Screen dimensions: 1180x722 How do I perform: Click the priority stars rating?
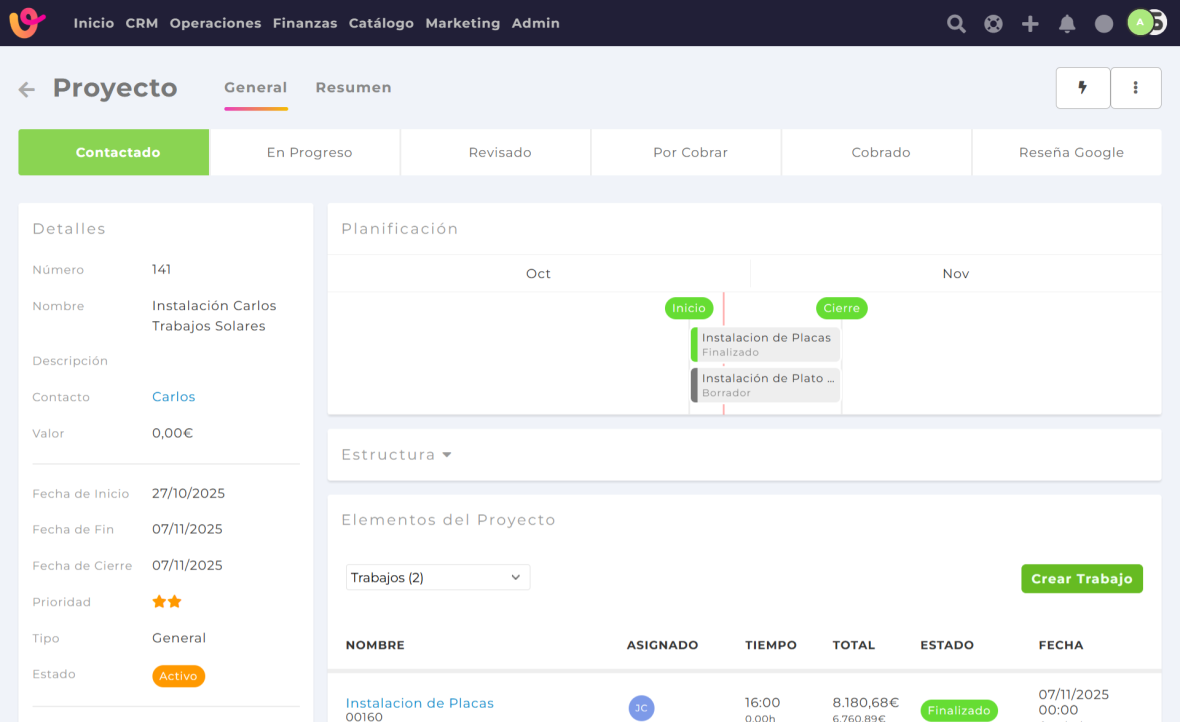tap(166, 602)
